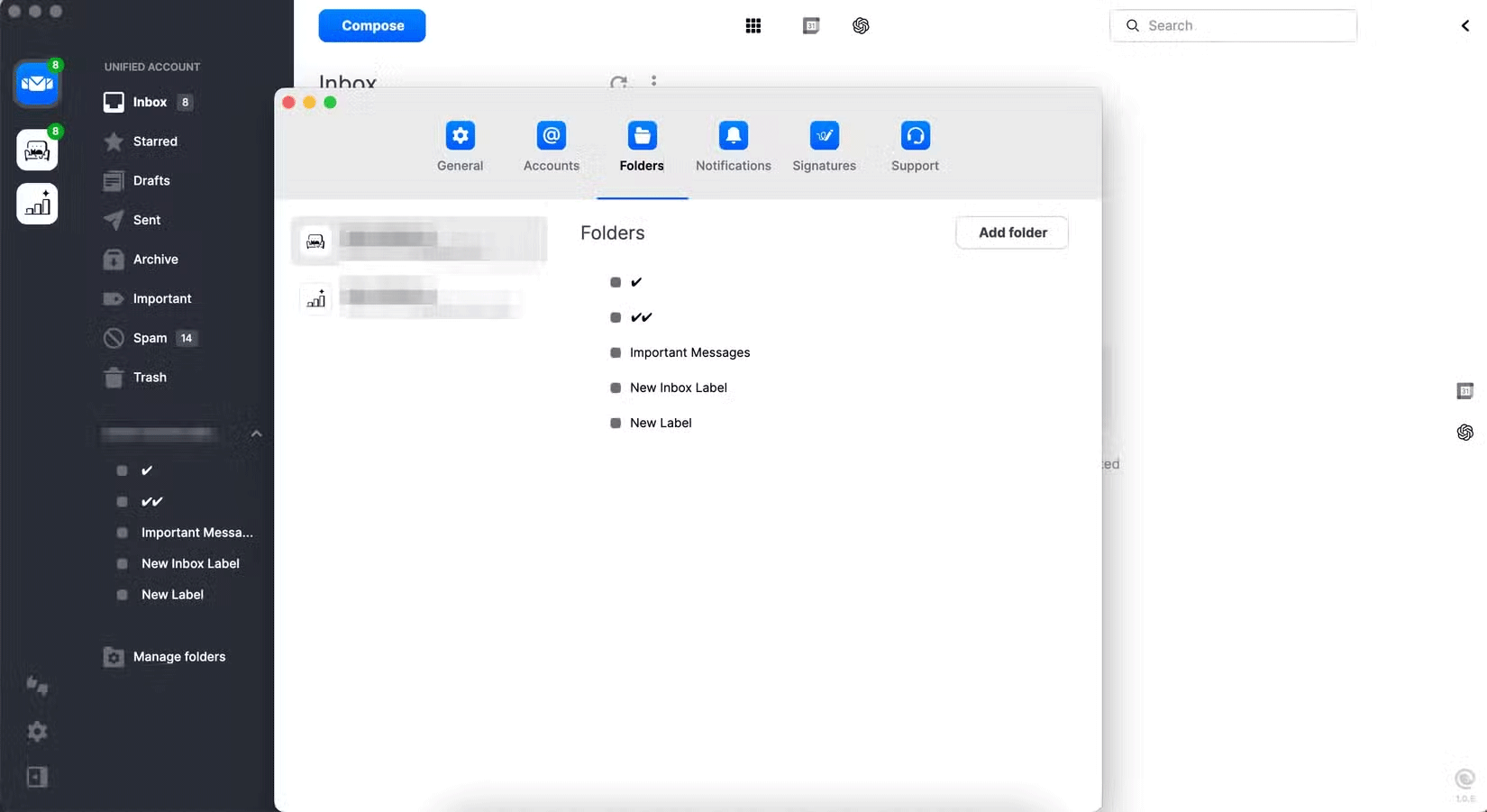Click the Compose button
Screen dimensions: 1487x812
372,26
